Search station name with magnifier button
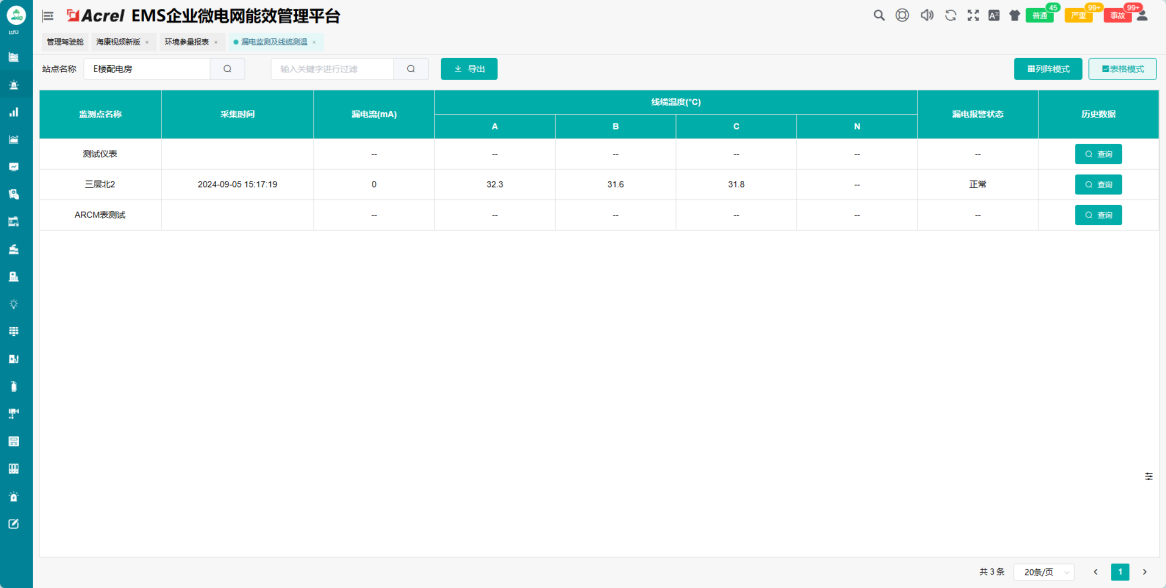1166x588 pixels. (228, 69)
